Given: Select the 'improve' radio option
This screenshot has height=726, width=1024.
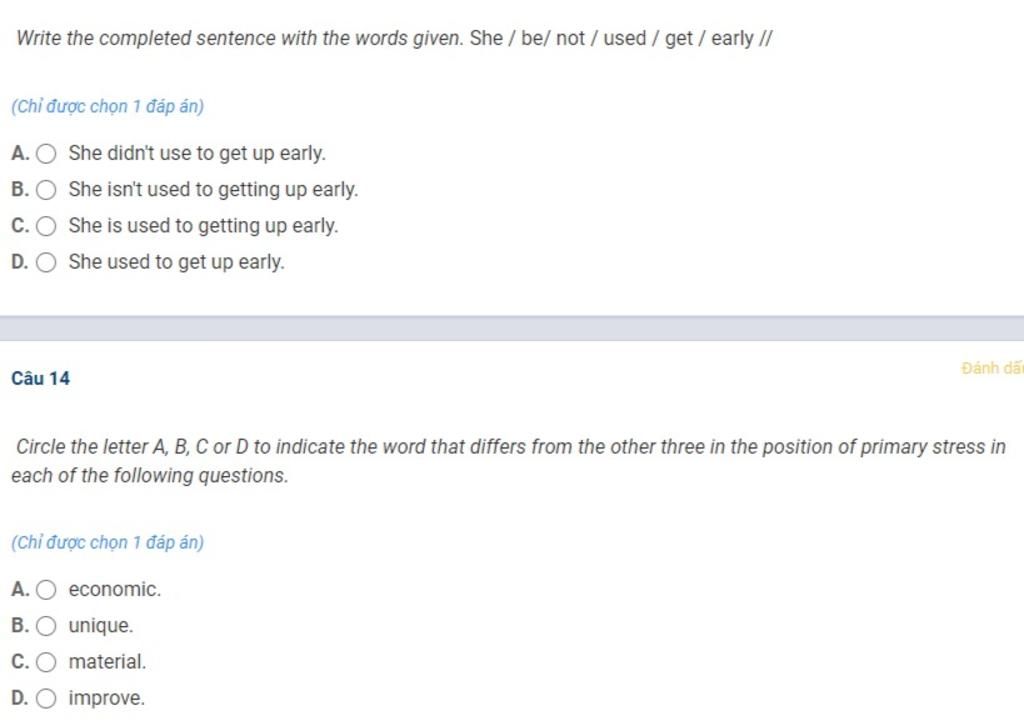Looking at the screenshot, I should pos(46,699).
